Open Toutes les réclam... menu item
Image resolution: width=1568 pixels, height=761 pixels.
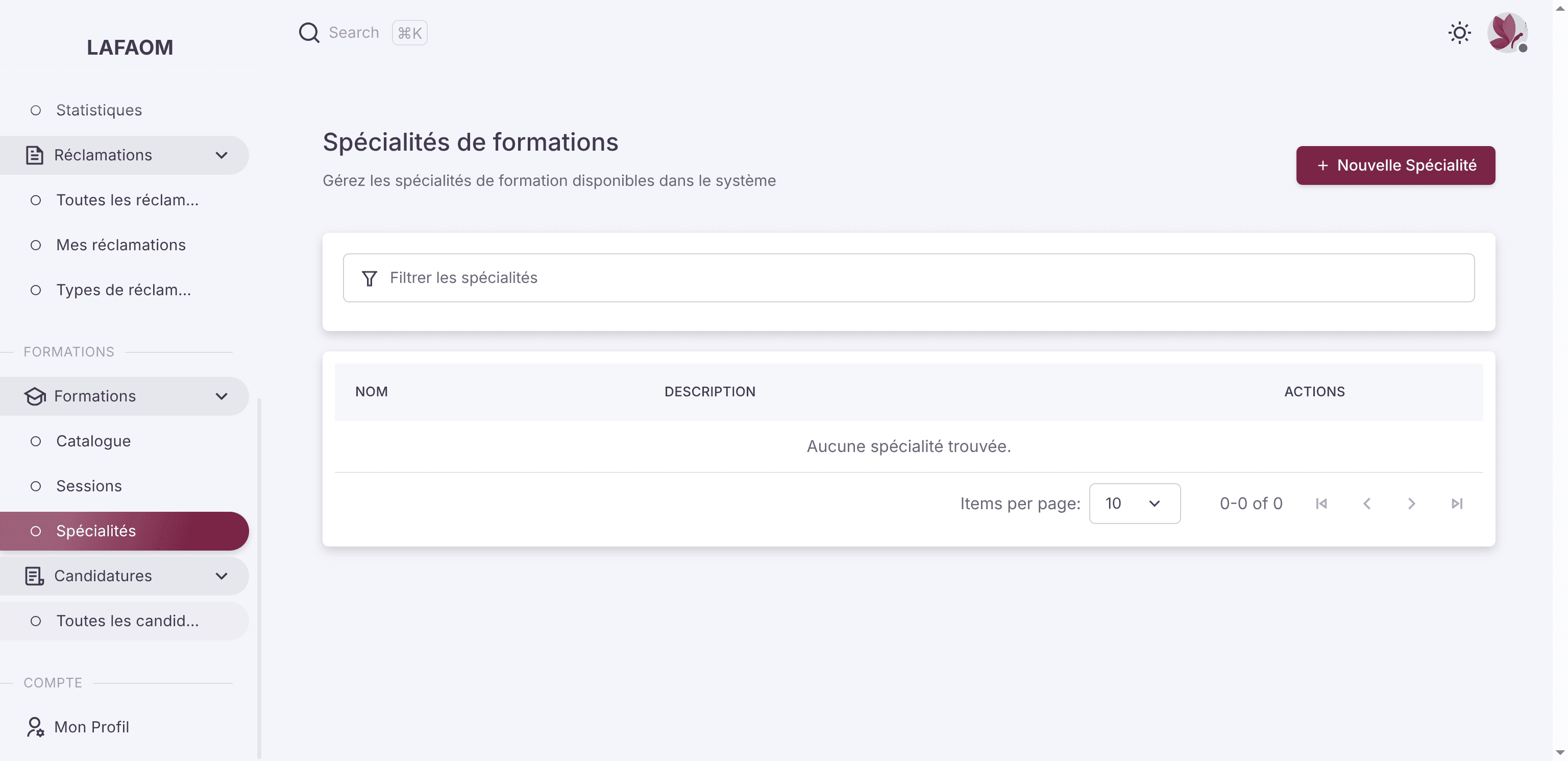[x=124, y=200]
